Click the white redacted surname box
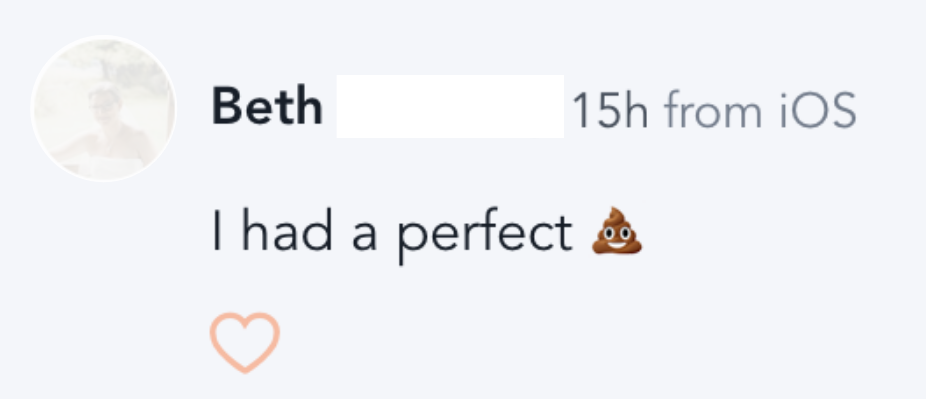 click(450, 106)
